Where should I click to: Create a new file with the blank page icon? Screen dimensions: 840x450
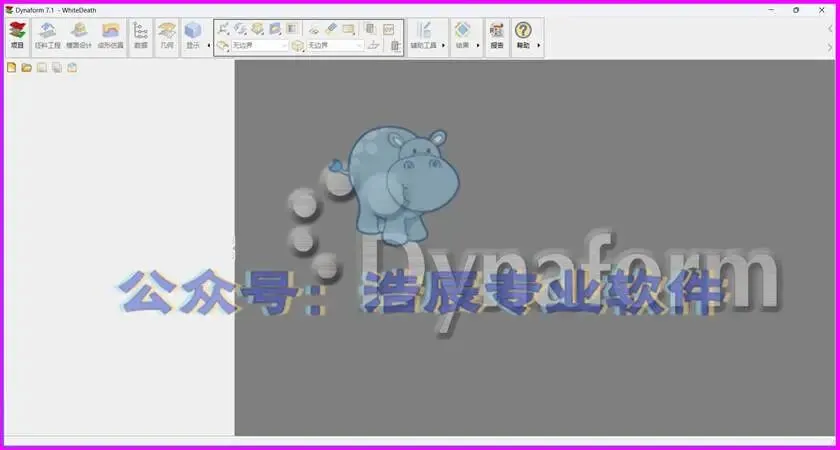coord(11,68)
